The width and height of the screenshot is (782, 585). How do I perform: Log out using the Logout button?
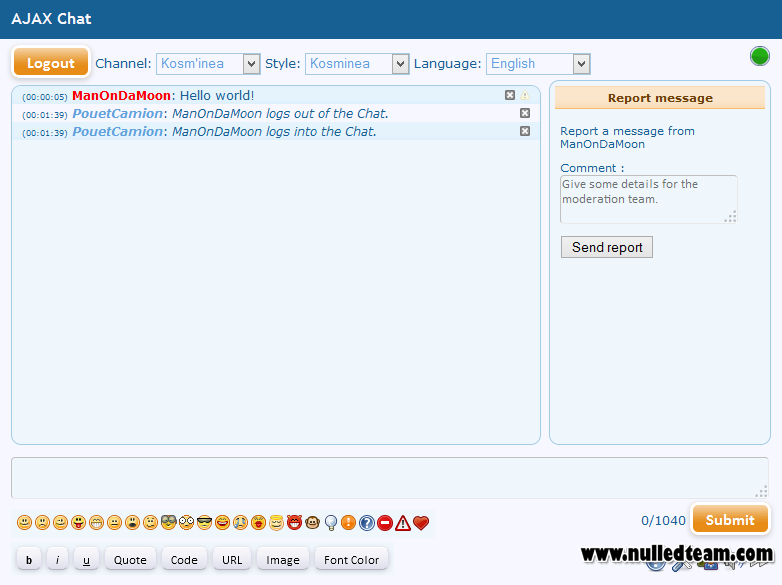pyautogui.click(x=50, y=62)
